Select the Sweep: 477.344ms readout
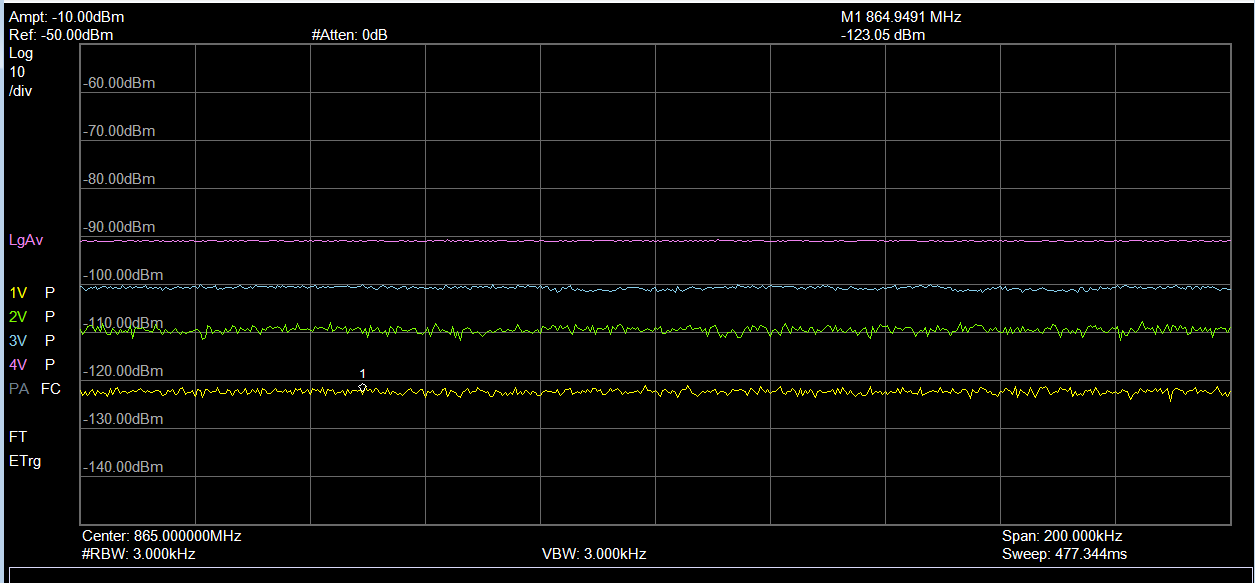Screen dimensions: 1255x583 1064,554
